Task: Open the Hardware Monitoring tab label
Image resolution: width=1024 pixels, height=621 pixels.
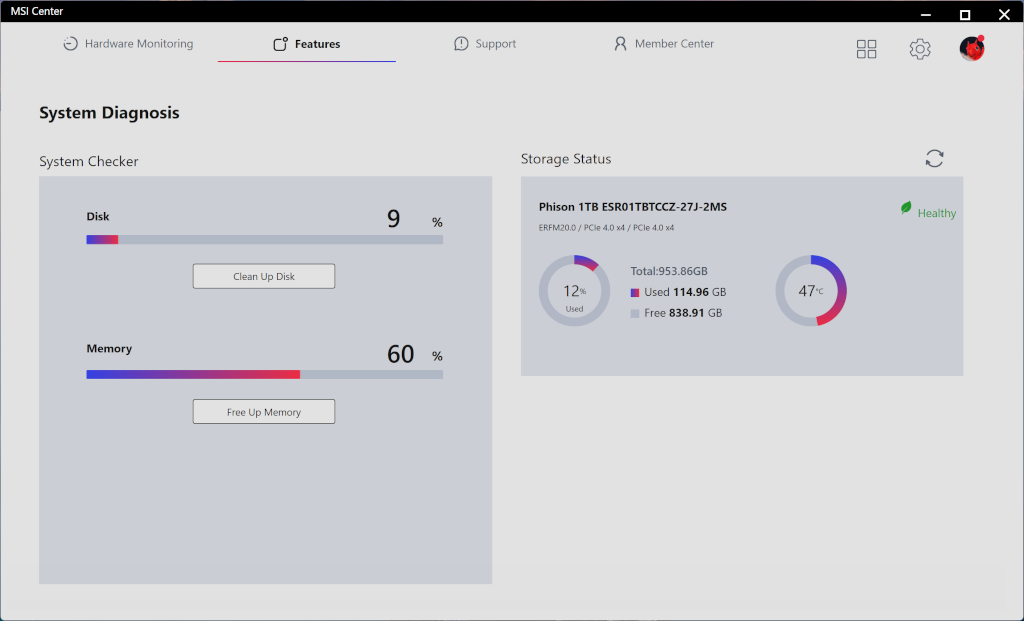Action: tap(139, 44)
